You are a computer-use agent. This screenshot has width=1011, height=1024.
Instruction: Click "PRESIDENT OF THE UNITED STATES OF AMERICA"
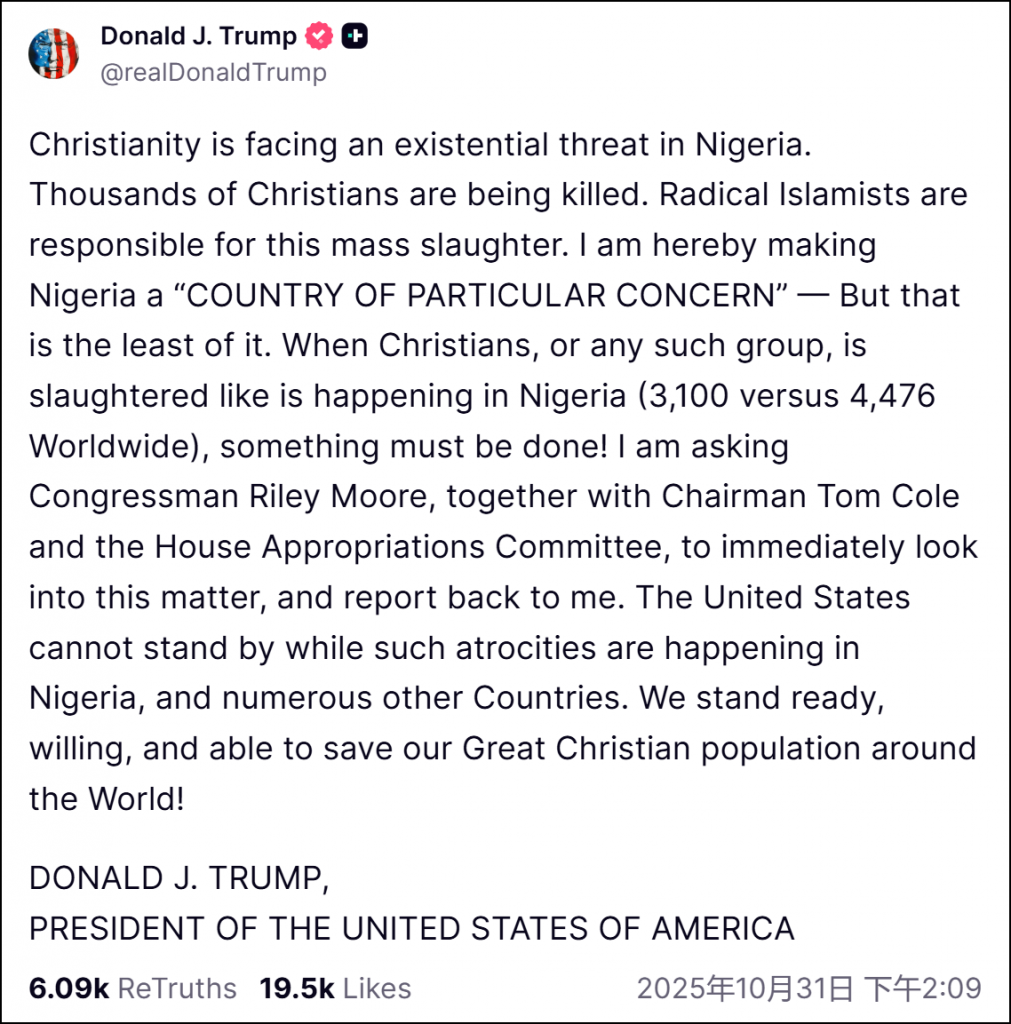click(411, 929)
